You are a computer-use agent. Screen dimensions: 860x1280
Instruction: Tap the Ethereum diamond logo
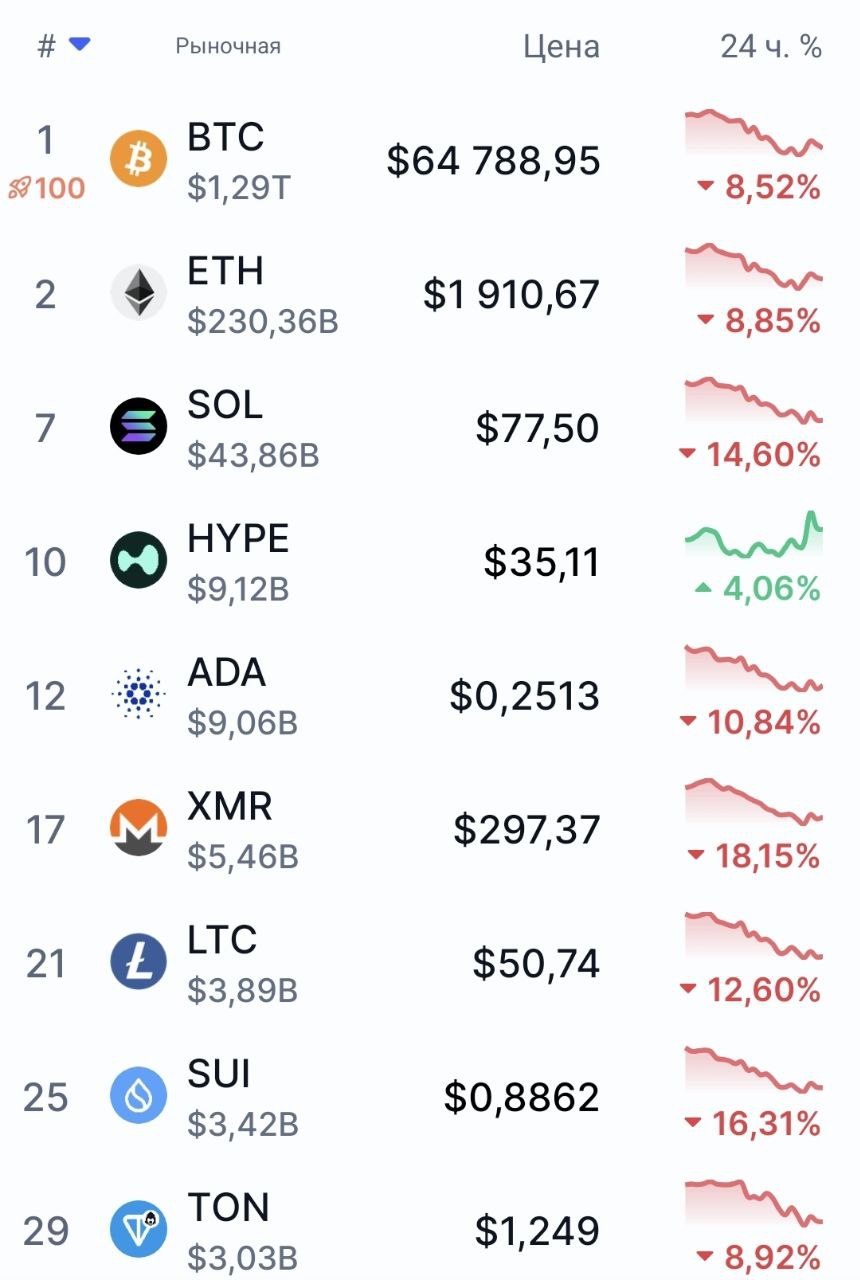138,294
